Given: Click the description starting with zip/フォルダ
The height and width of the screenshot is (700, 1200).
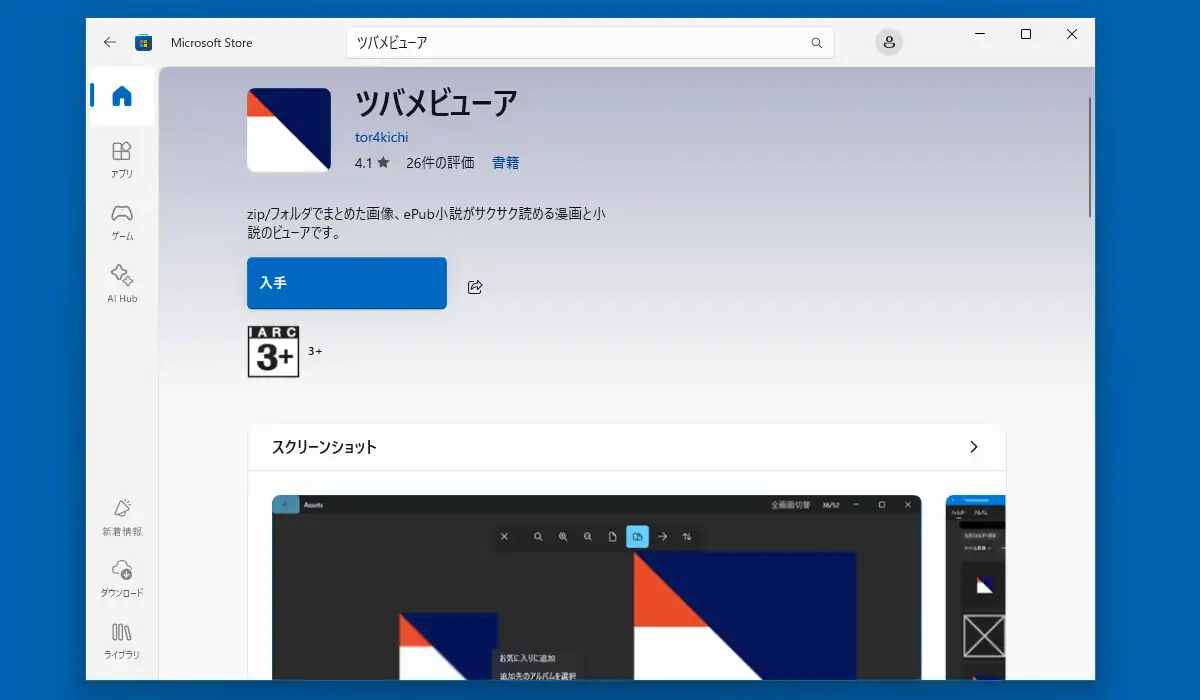Looking at the screenshot, I should click(x=426, y=224).
